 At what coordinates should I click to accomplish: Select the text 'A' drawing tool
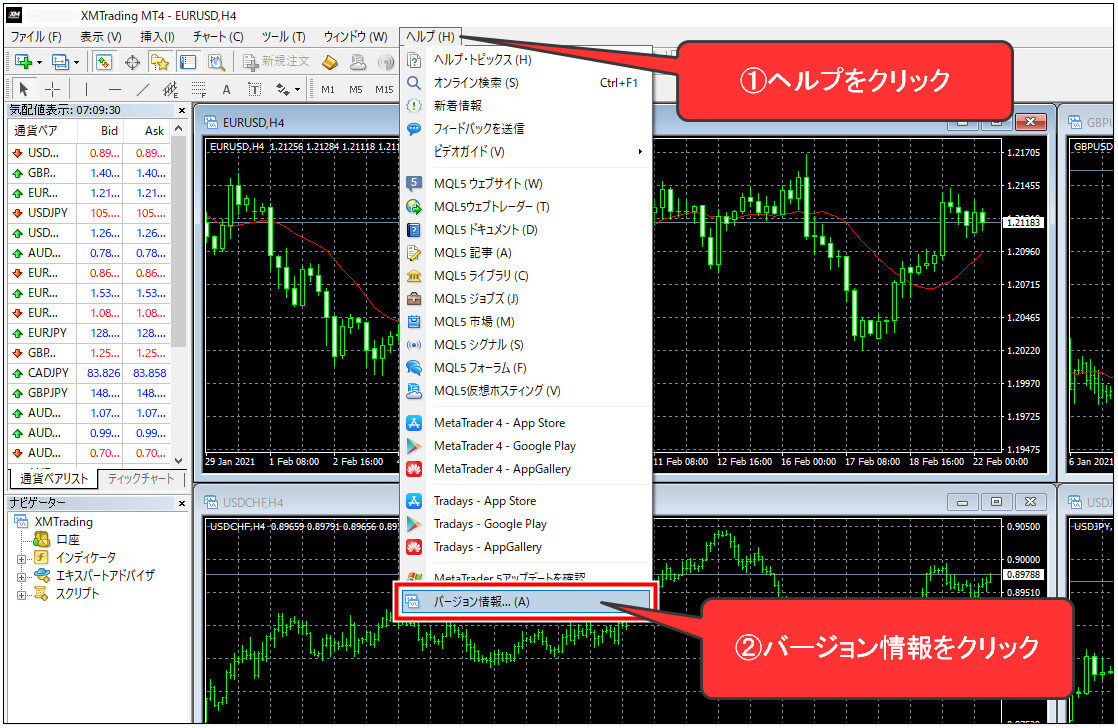click(226, 89)
